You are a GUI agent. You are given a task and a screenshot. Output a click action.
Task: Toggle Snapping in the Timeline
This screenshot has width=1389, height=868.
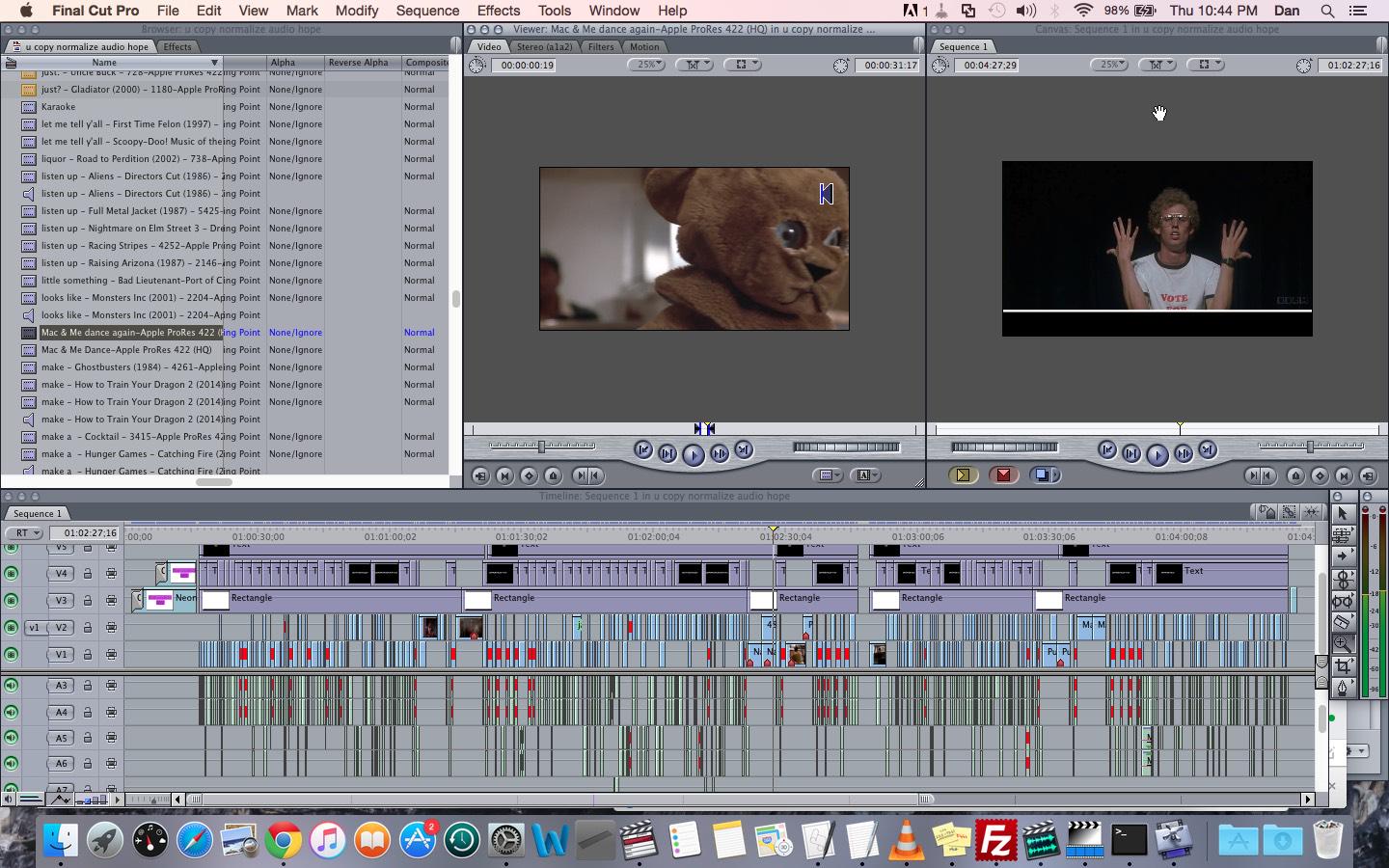pyautogui.click(x=1310, y=512)
